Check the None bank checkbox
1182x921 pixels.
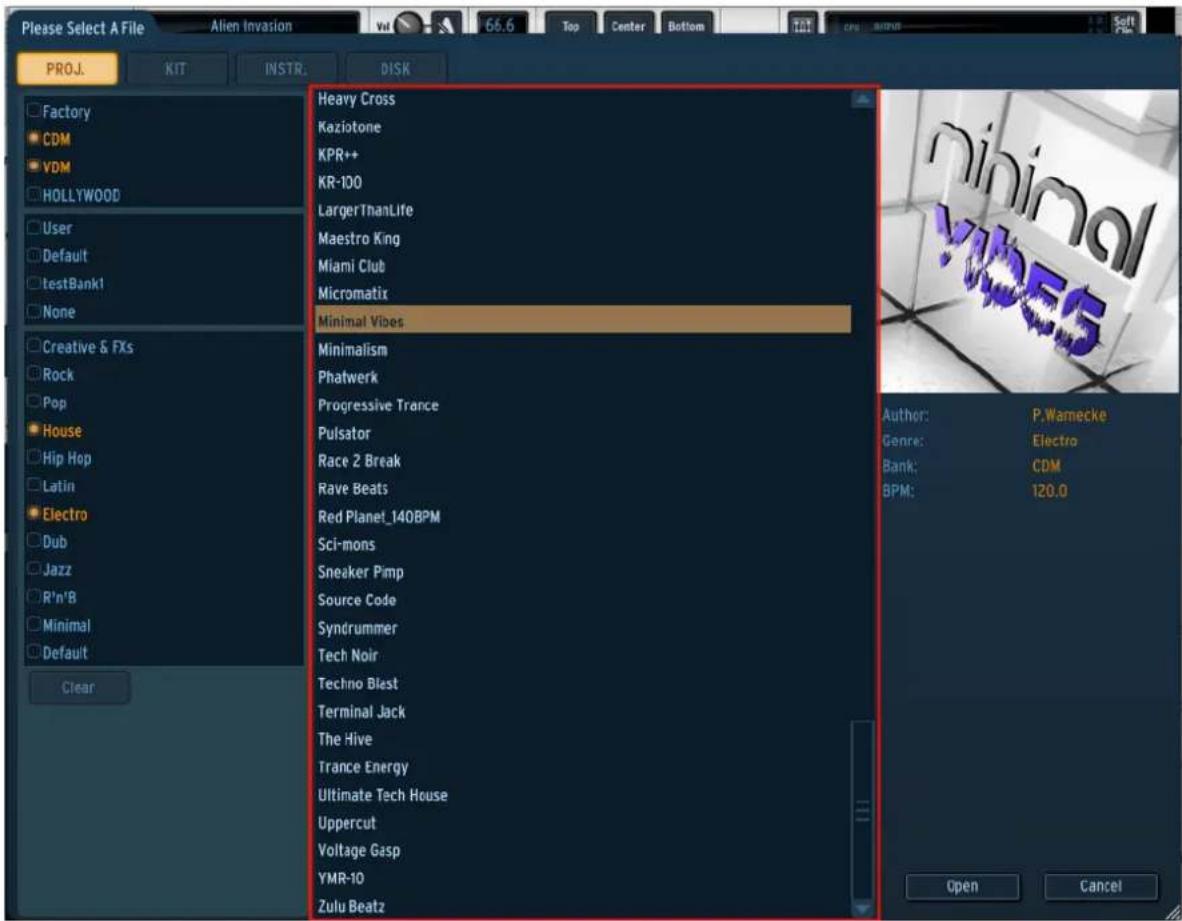[34, 311]
